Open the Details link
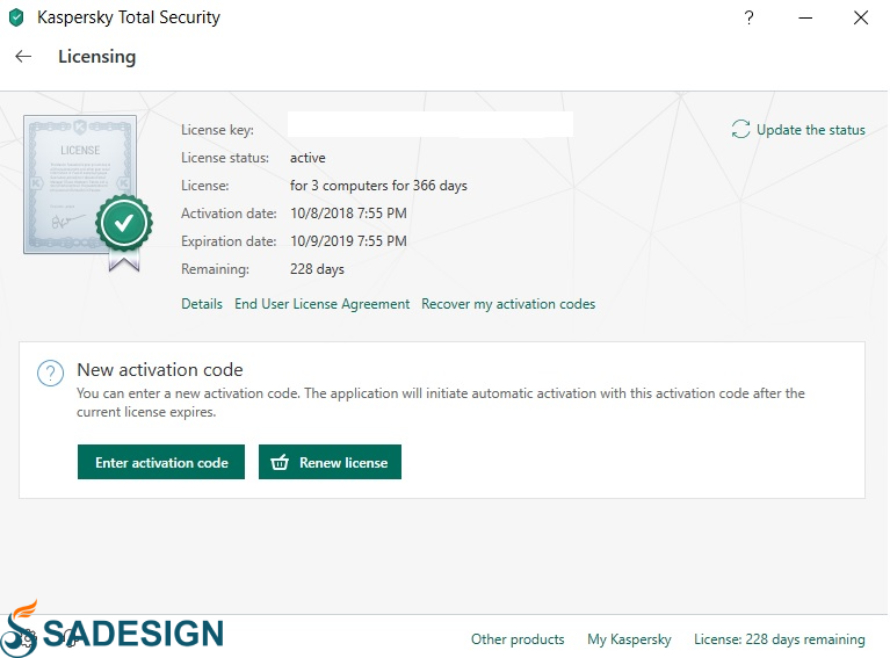890x658 pixels. 201,304
